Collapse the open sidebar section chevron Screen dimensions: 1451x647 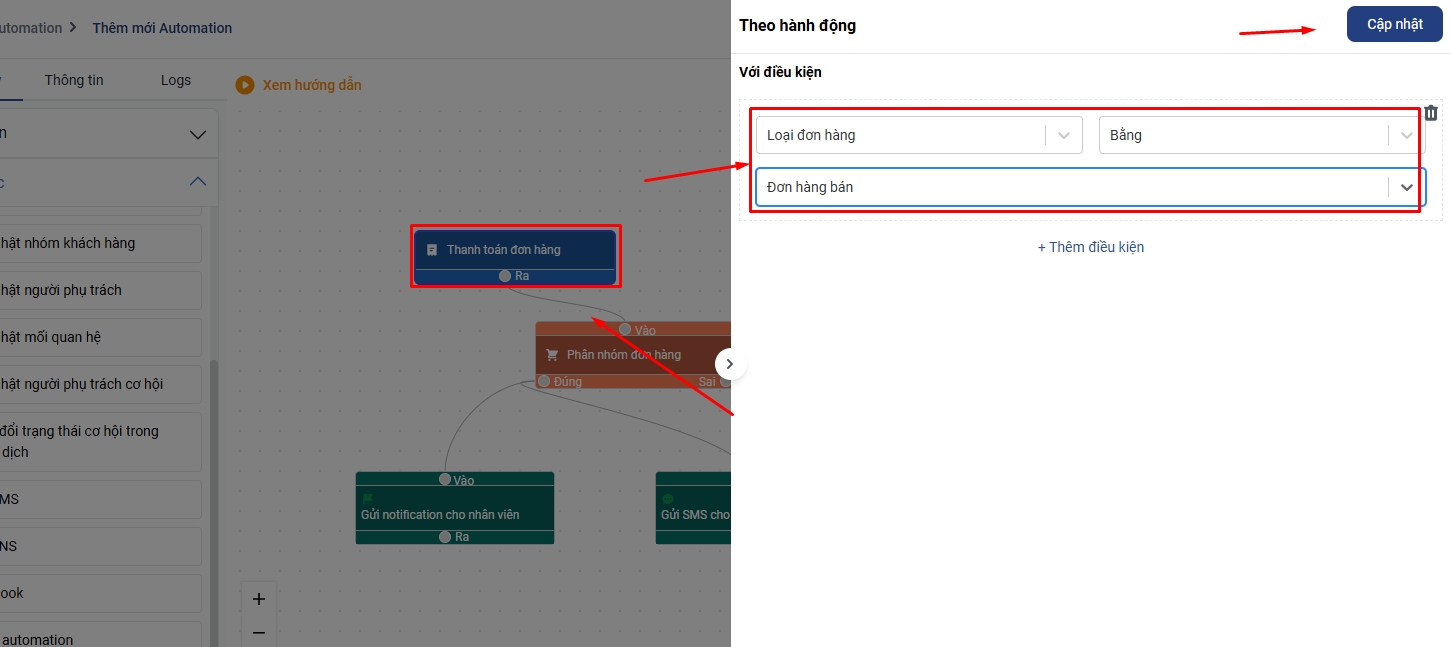click(x=198, y=181)
